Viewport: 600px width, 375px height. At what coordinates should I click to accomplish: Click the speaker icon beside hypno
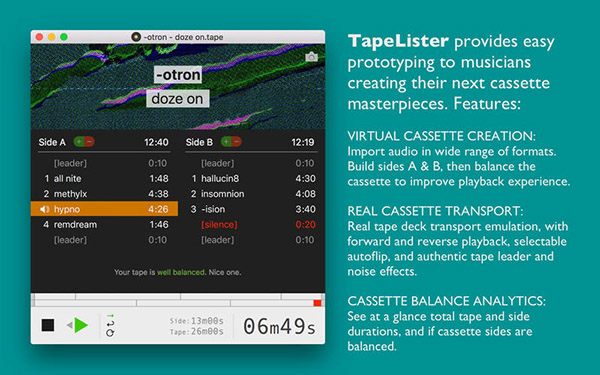coord(45,209)
